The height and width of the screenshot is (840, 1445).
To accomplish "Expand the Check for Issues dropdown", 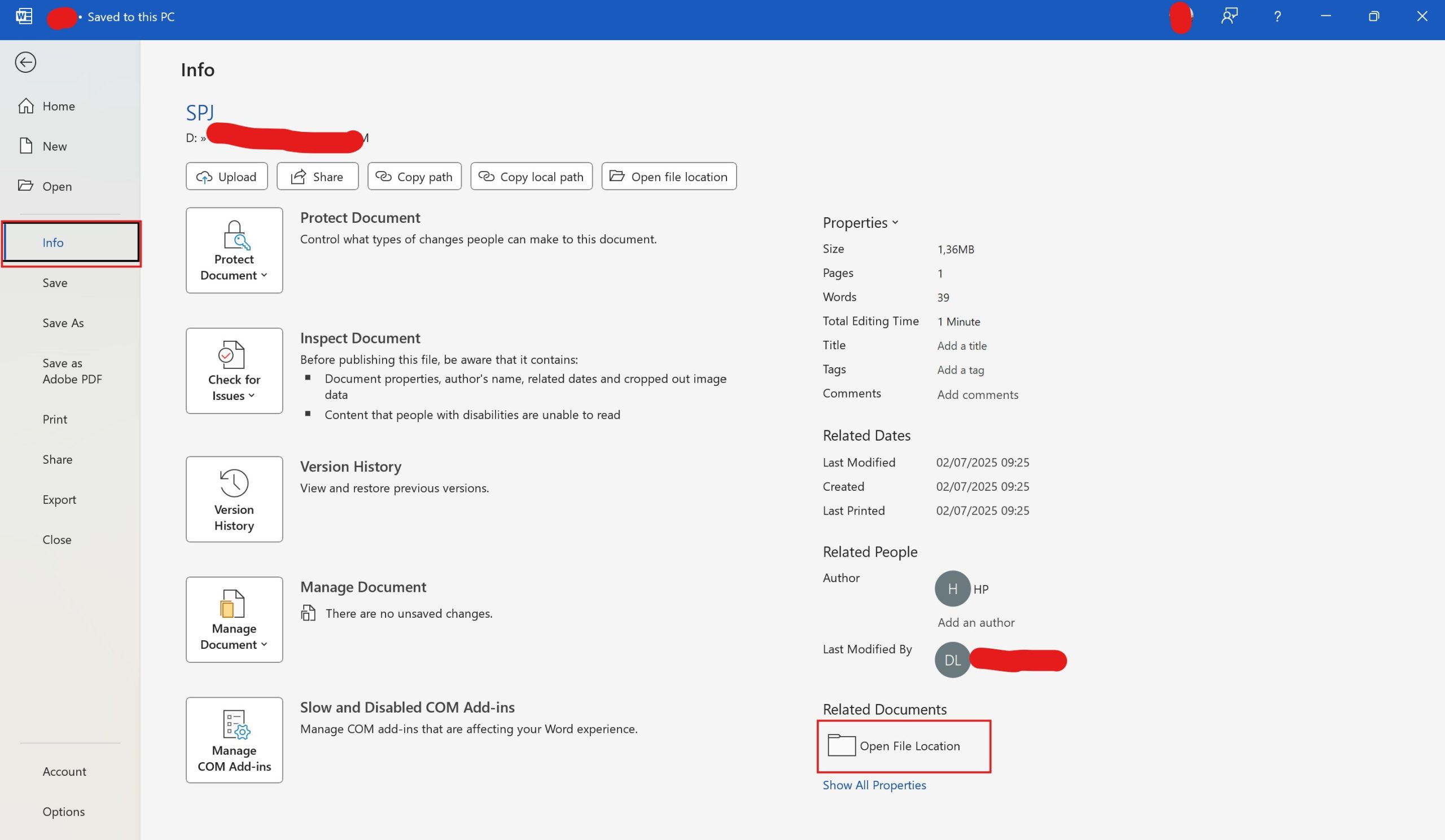I will click(252, 395).
